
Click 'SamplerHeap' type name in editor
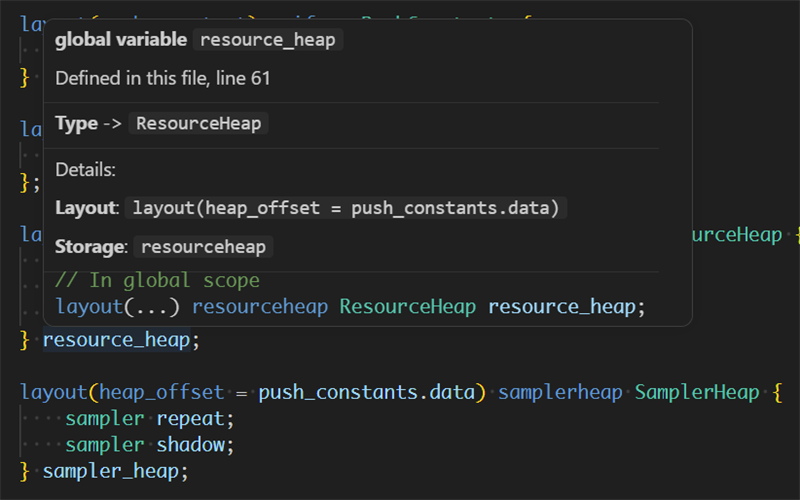tap(697, 392)
